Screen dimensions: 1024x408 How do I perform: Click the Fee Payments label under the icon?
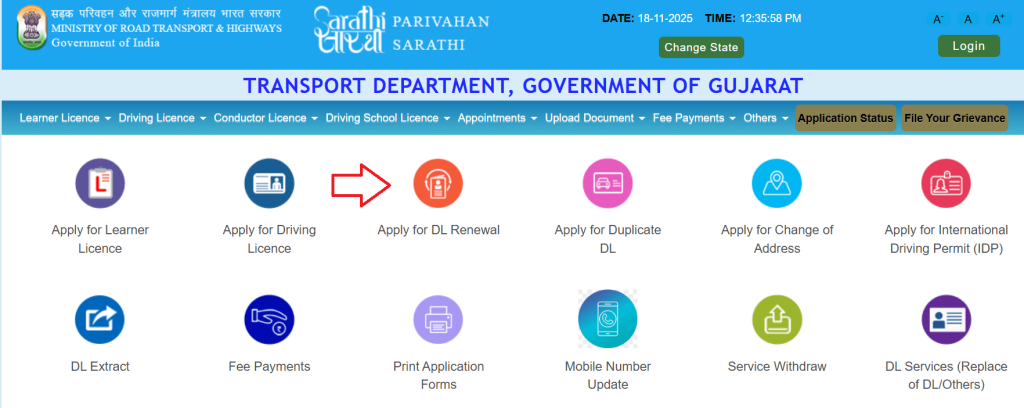point(269,366)
